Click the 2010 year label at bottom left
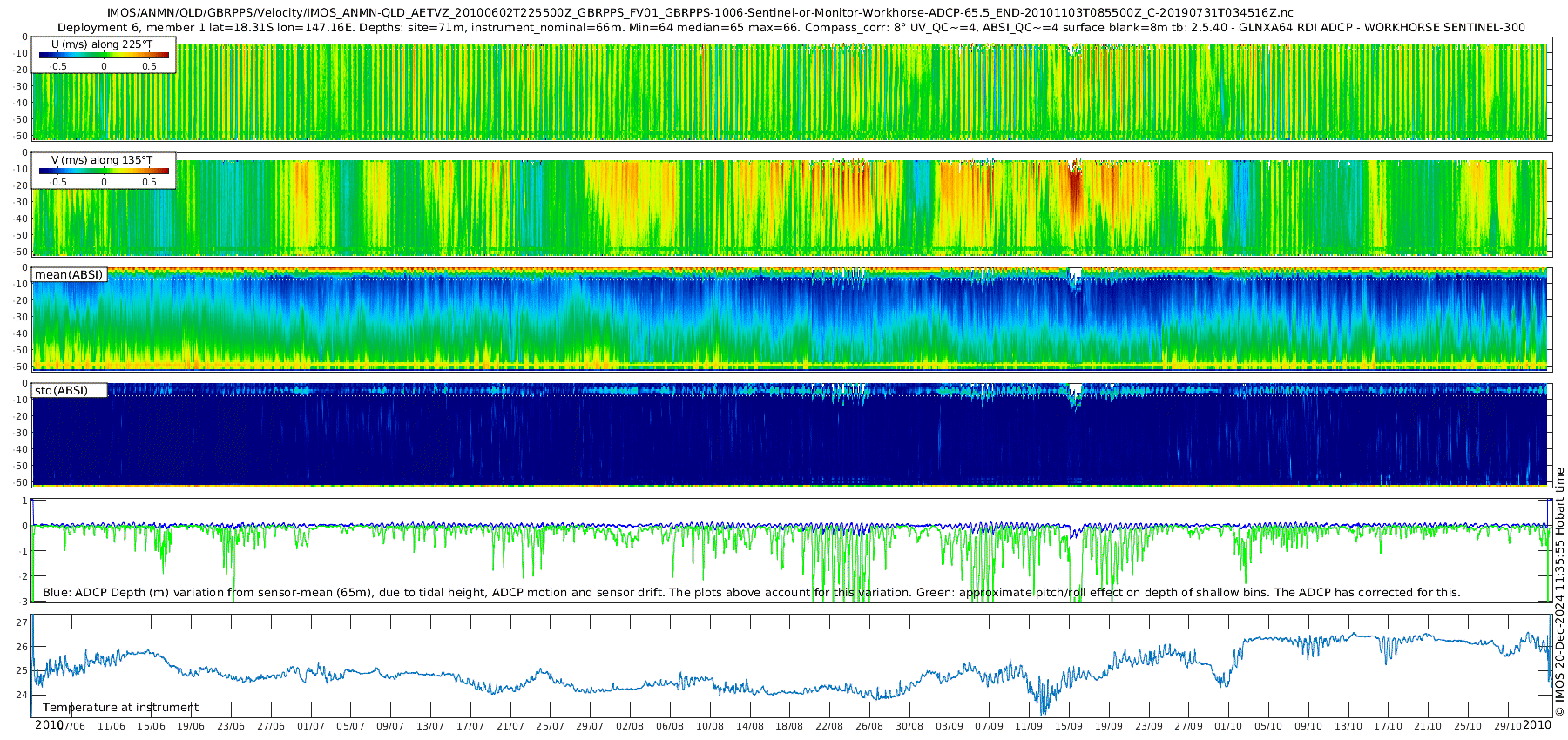 coord(48,725)
